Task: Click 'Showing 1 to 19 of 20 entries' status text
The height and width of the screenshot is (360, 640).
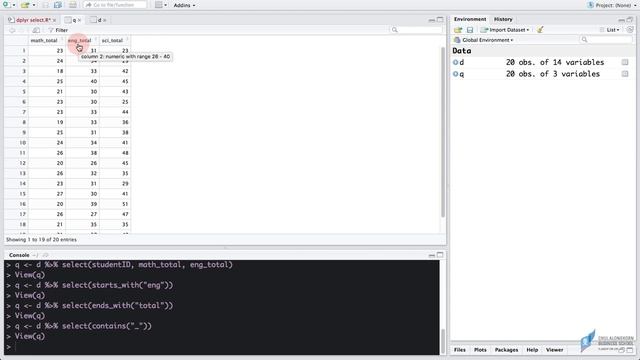Action: click(41, 240)
